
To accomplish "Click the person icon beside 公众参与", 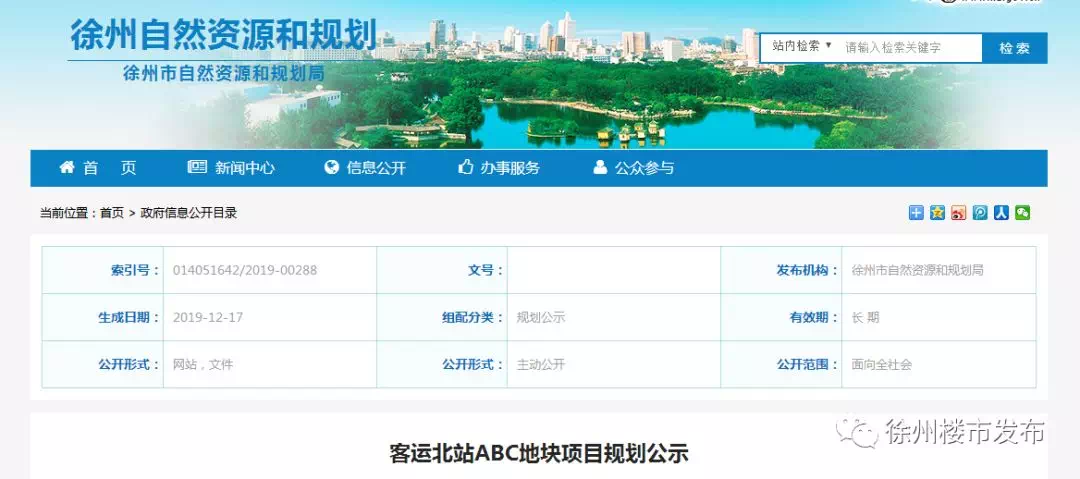I will point(600,167).
